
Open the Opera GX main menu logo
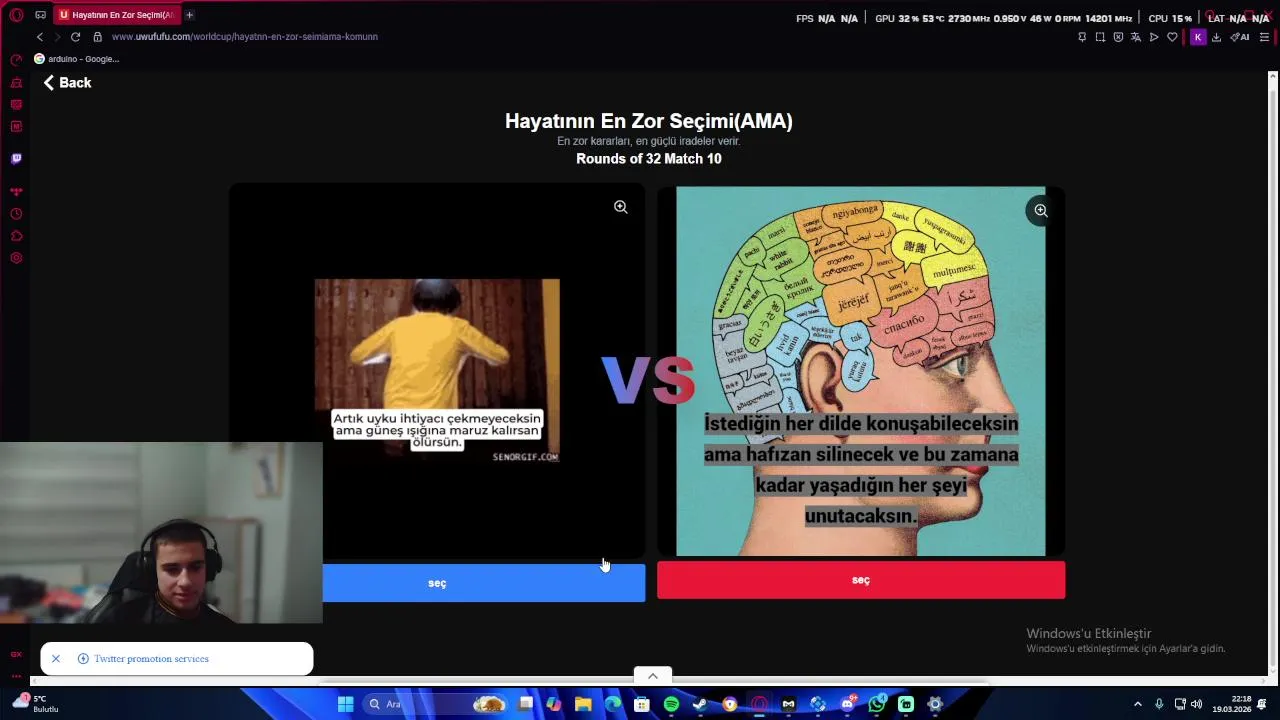tap(16, 15)
